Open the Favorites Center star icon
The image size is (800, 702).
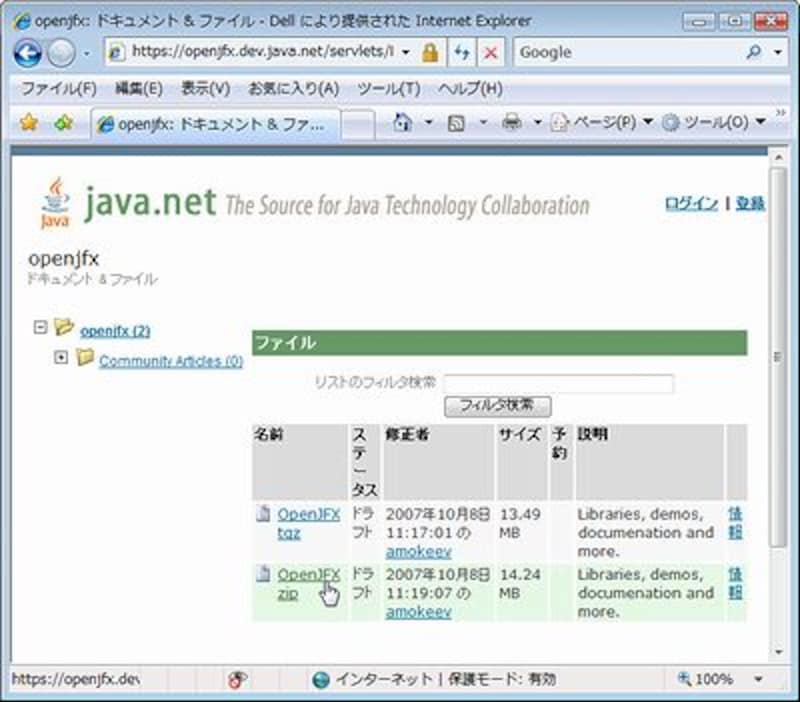tap(29, 122)
